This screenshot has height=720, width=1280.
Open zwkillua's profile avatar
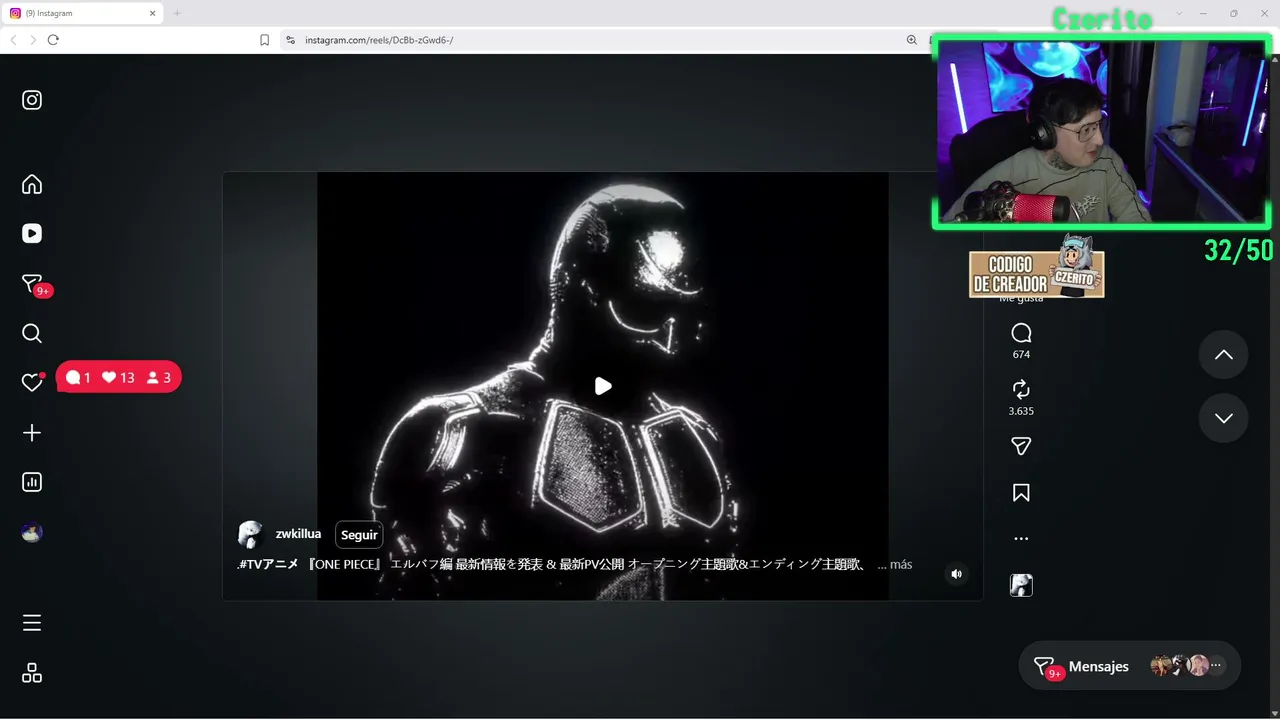[x=250, y=534]
